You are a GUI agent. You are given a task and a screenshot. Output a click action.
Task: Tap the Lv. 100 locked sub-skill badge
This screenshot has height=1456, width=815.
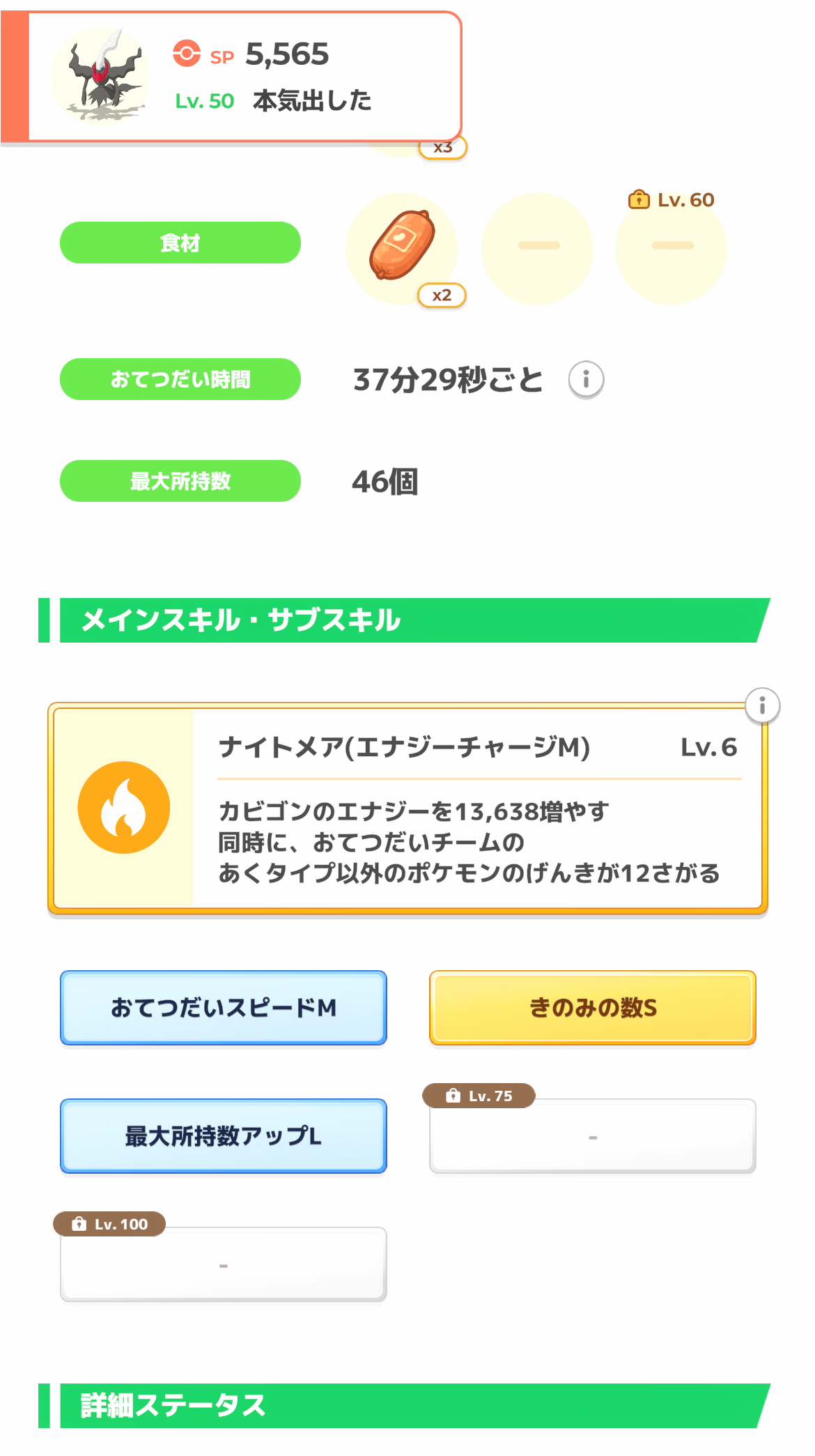coord(109,1224)
